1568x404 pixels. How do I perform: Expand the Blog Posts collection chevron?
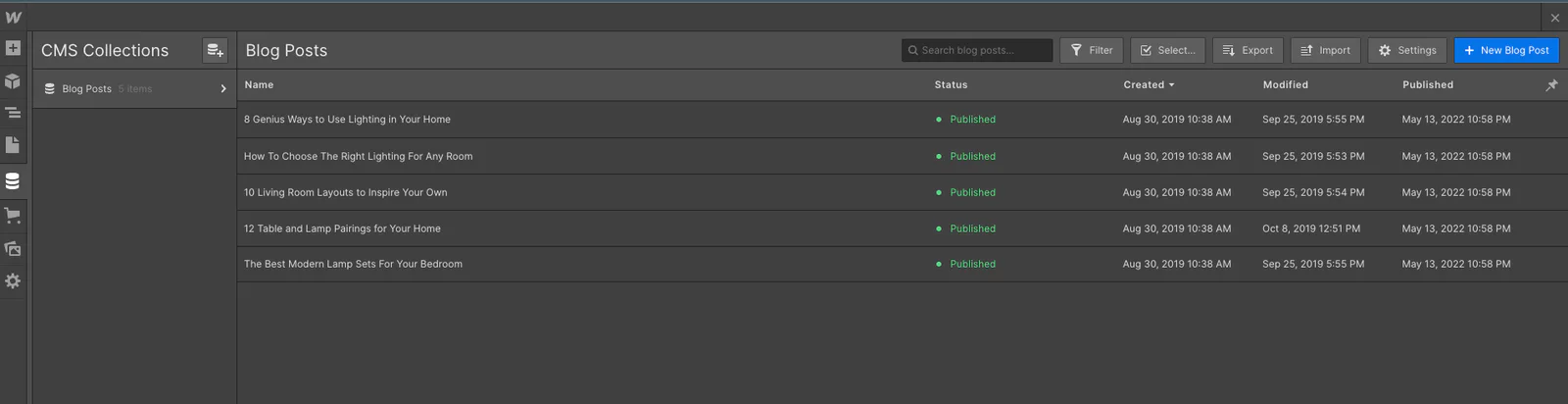(x=223, y=89)
